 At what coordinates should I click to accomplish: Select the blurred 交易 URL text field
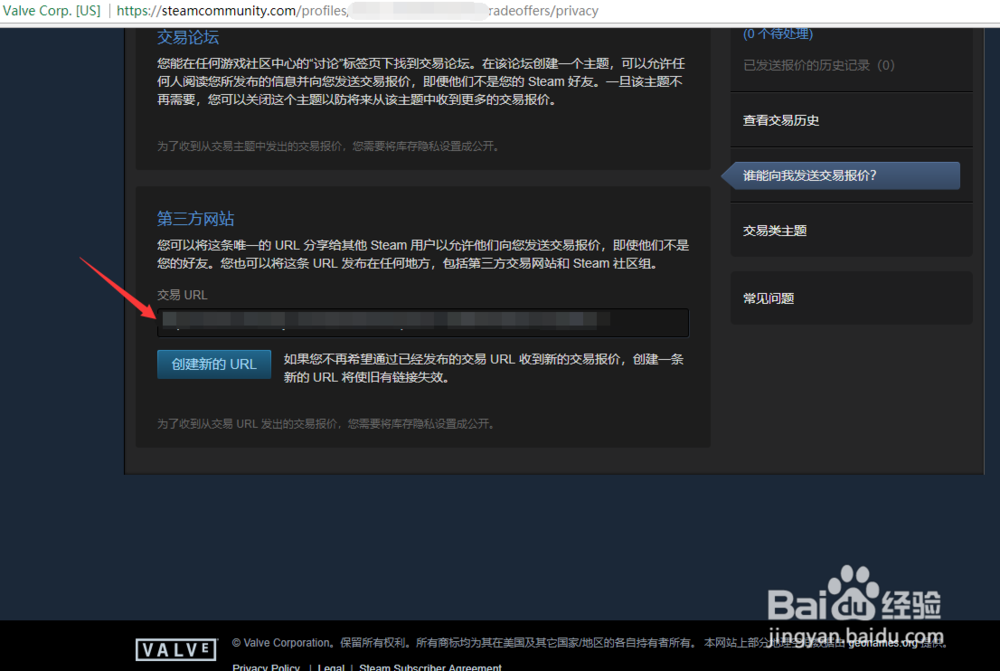tap(422, 322)
